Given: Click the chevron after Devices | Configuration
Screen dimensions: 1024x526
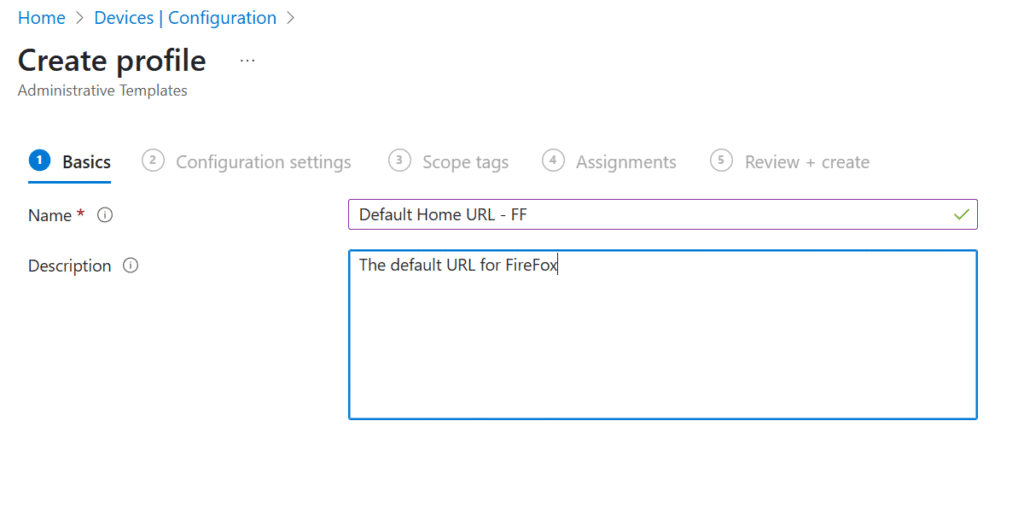Looking at the screenshot, I should point(291,18).
